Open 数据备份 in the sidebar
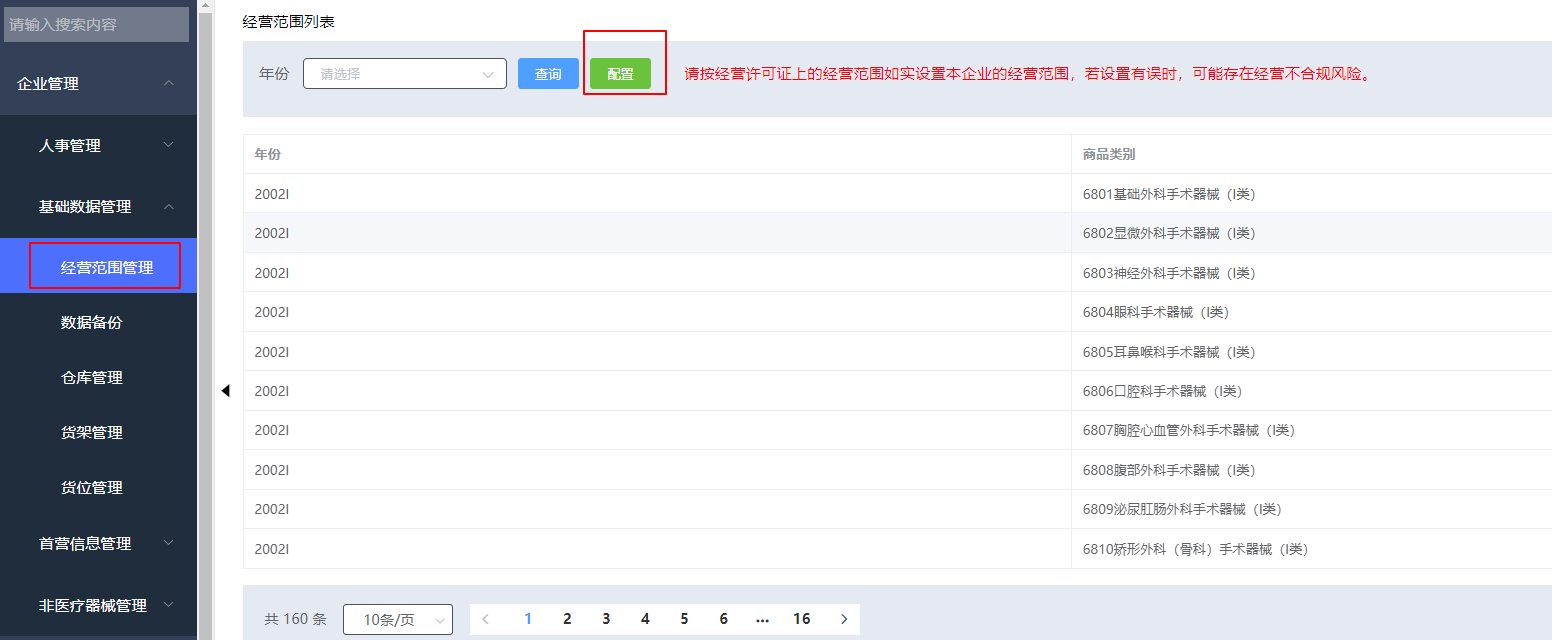 tap(92, 323)
